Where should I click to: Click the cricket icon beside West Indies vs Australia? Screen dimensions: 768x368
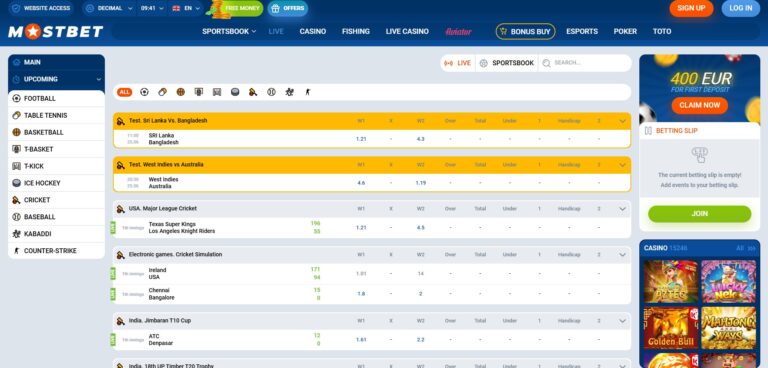coord(120,165)
